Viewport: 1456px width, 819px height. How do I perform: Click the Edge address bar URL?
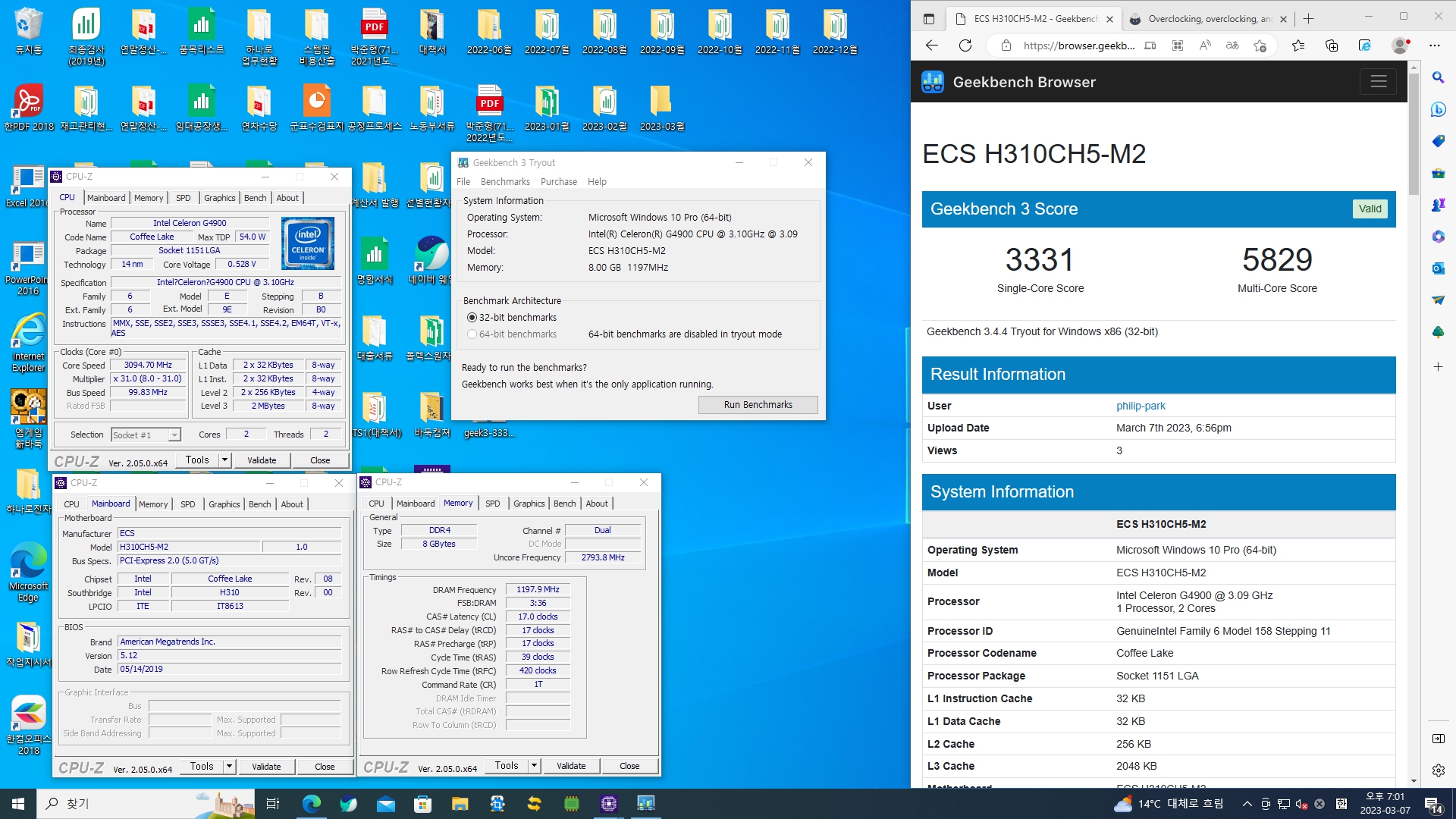click(x=1078, y=45)
